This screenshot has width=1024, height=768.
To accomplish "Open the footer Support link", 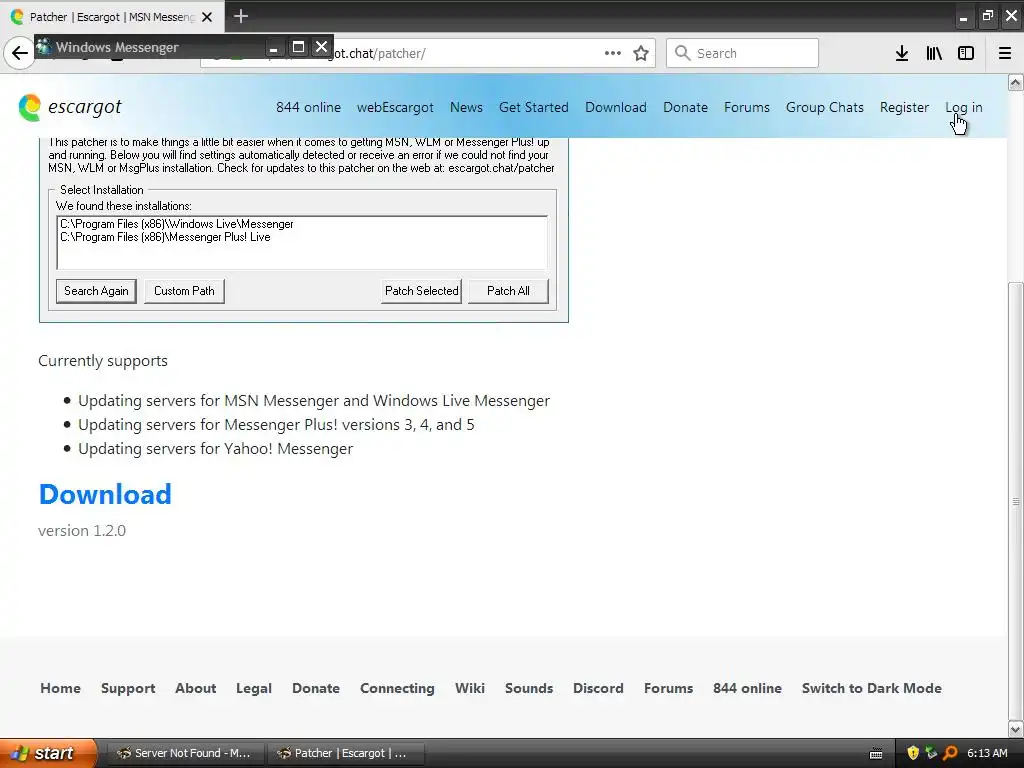I will [128, 688].
